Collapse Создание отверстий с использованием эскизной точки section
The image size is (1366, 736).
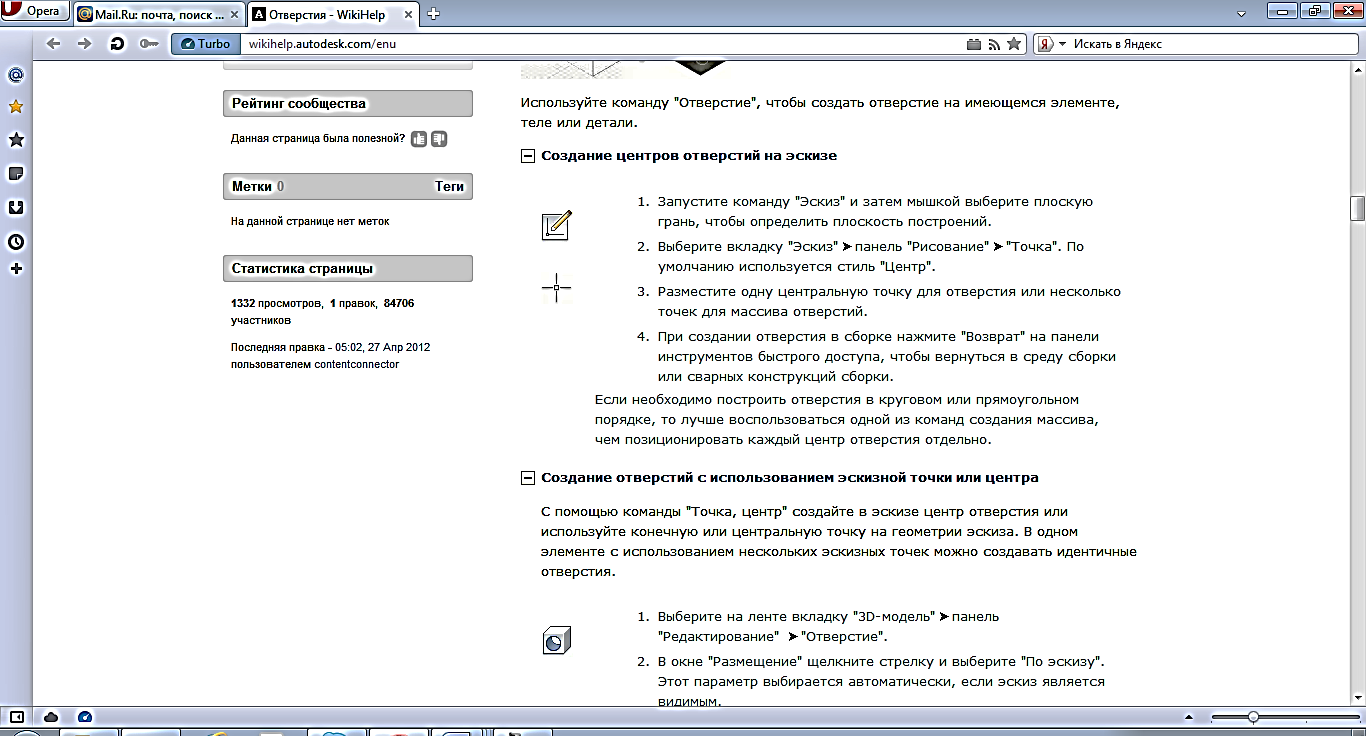point(528,478)
